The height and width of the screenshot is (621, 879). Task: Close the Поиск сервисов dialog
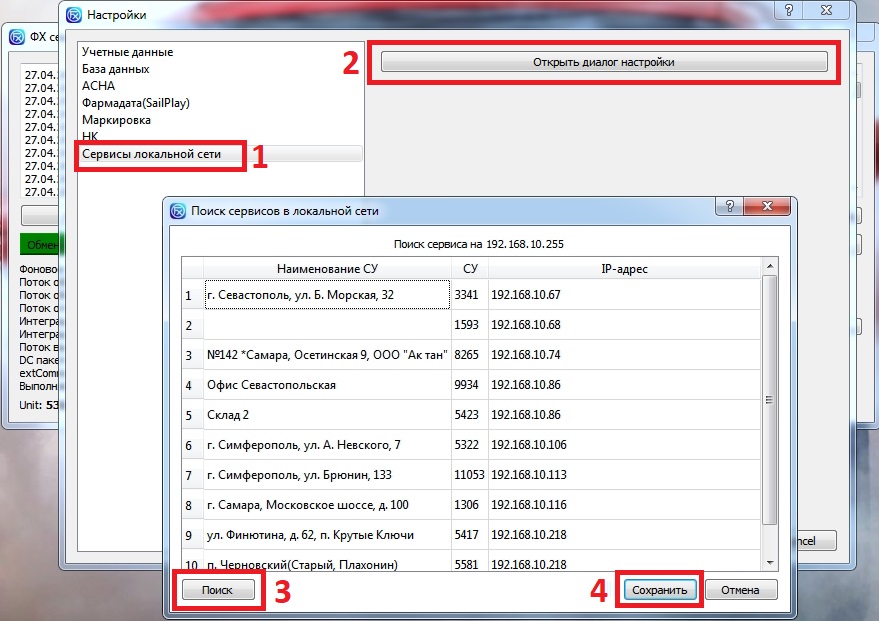tap(771, 207)
